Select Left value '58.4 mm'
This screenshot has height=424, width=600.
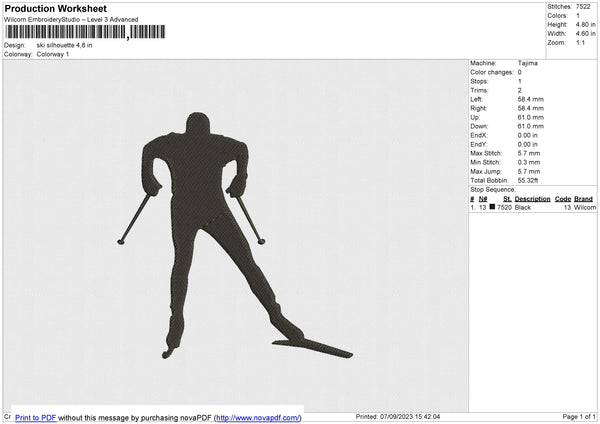(x=531, y=99)
